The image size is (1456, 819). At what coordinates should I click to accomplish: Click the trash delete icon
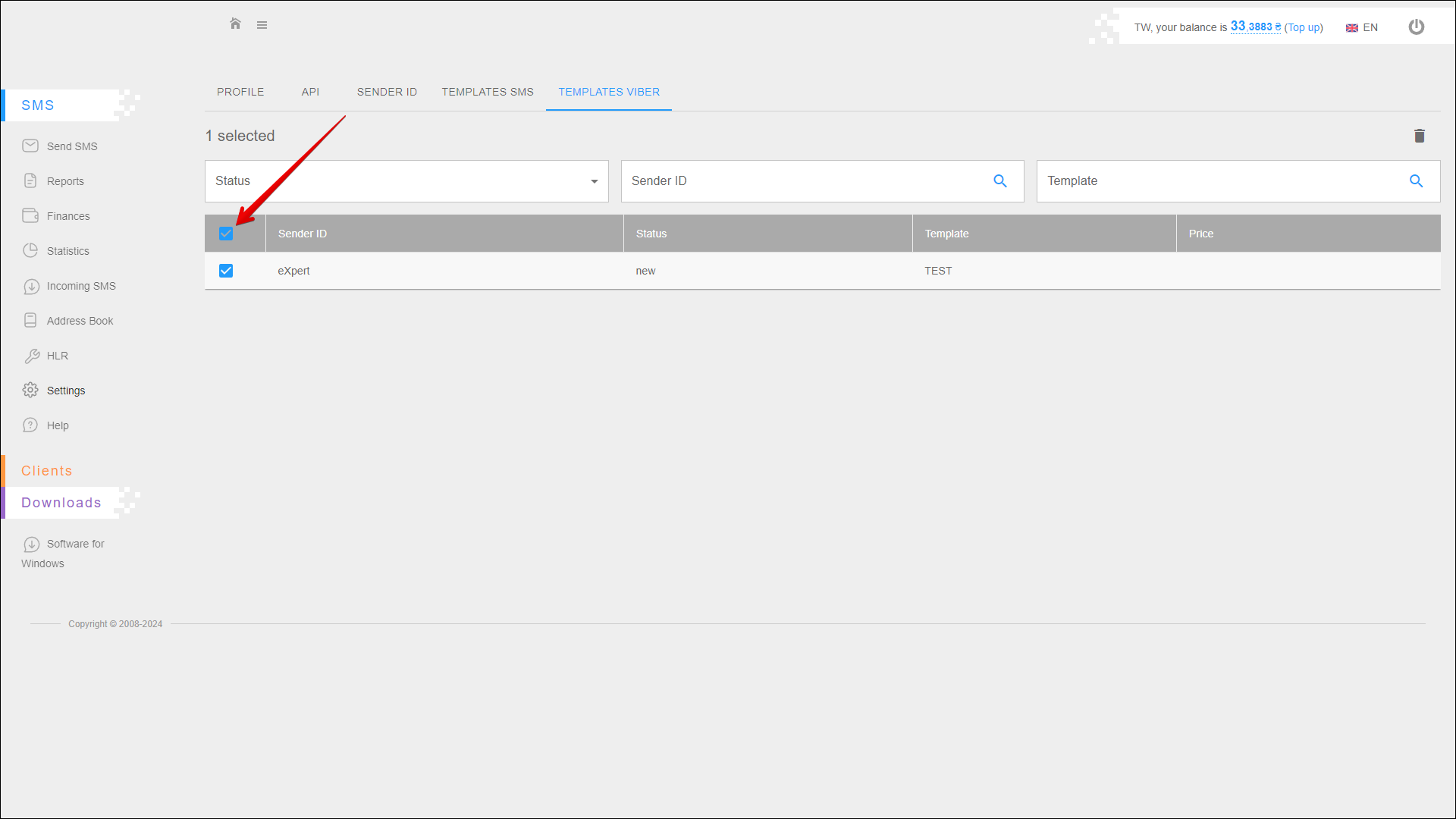click(x=1419, y=136)
